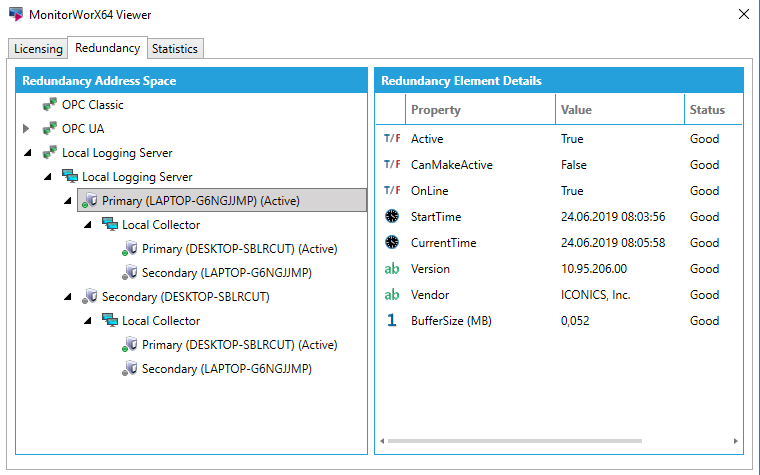The height and width of the screenshot is (475, 760).
Task: Click the MonitorWorX64 Viewer app icon in title bar
Action: point(16,14)
